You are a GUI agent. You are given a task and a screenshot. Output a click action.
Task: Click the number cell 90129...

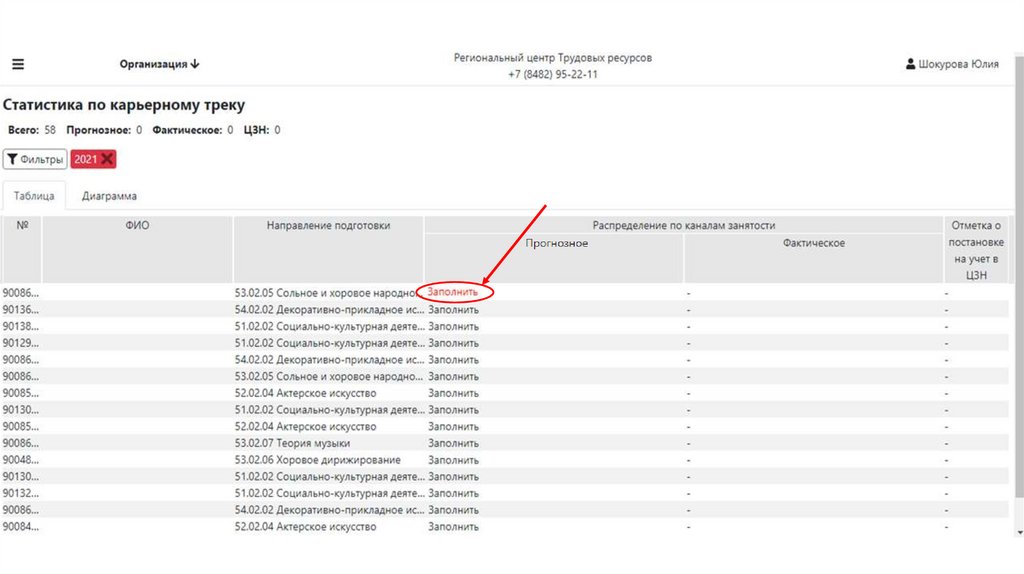click(x=21, y=343)
